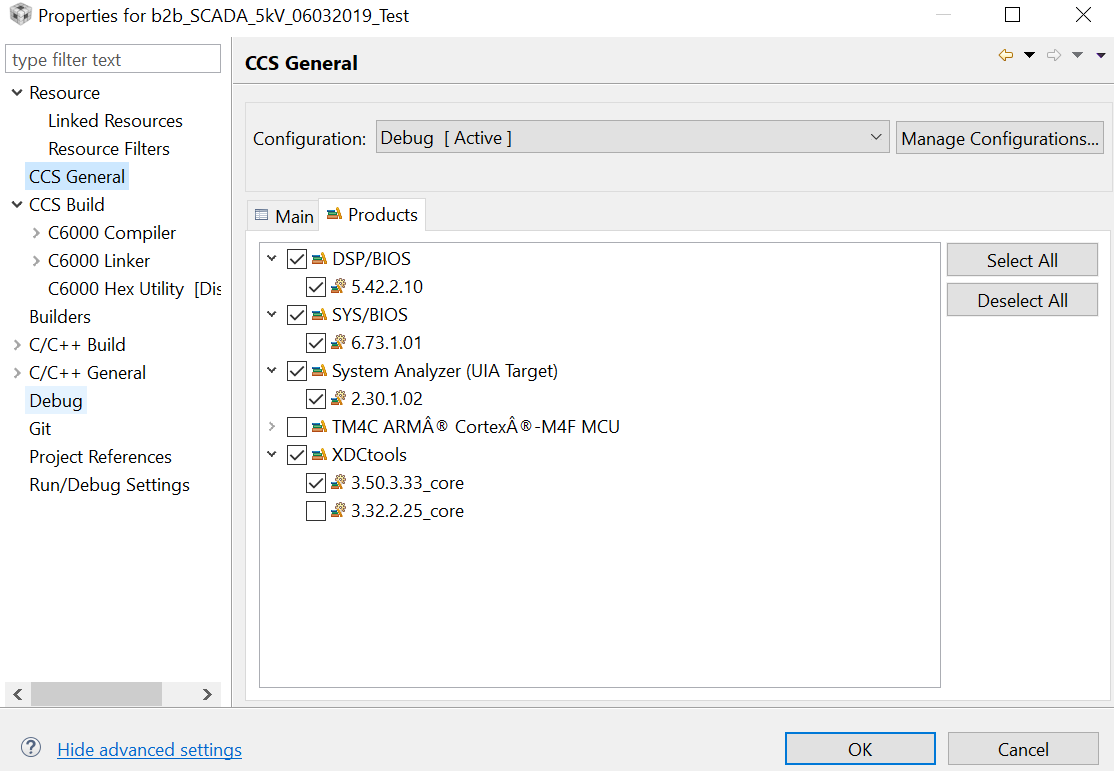This screenshot has width=1114, height=771.
Task: Click the System Analyzer (UIA Target) package icon
Action: coord(318,370)
